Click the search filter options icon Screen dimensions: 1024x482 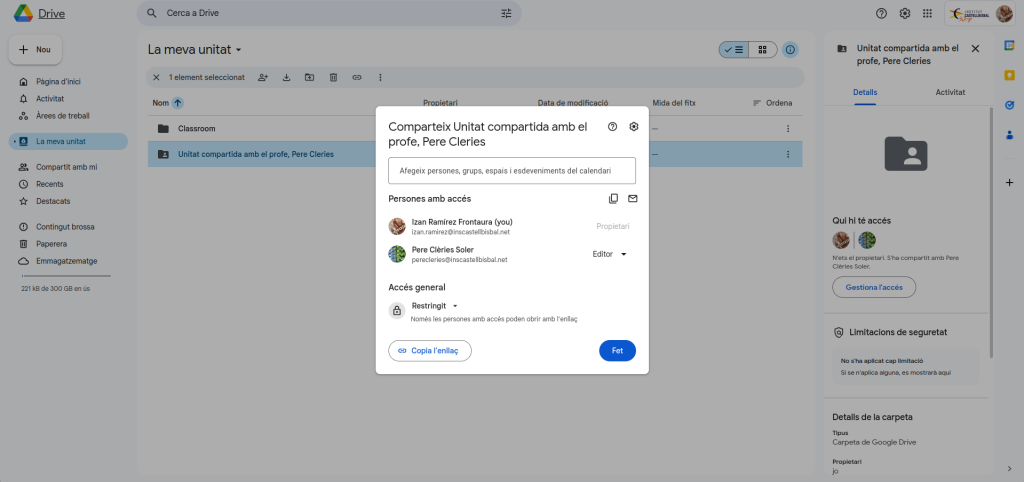(506, 14)
